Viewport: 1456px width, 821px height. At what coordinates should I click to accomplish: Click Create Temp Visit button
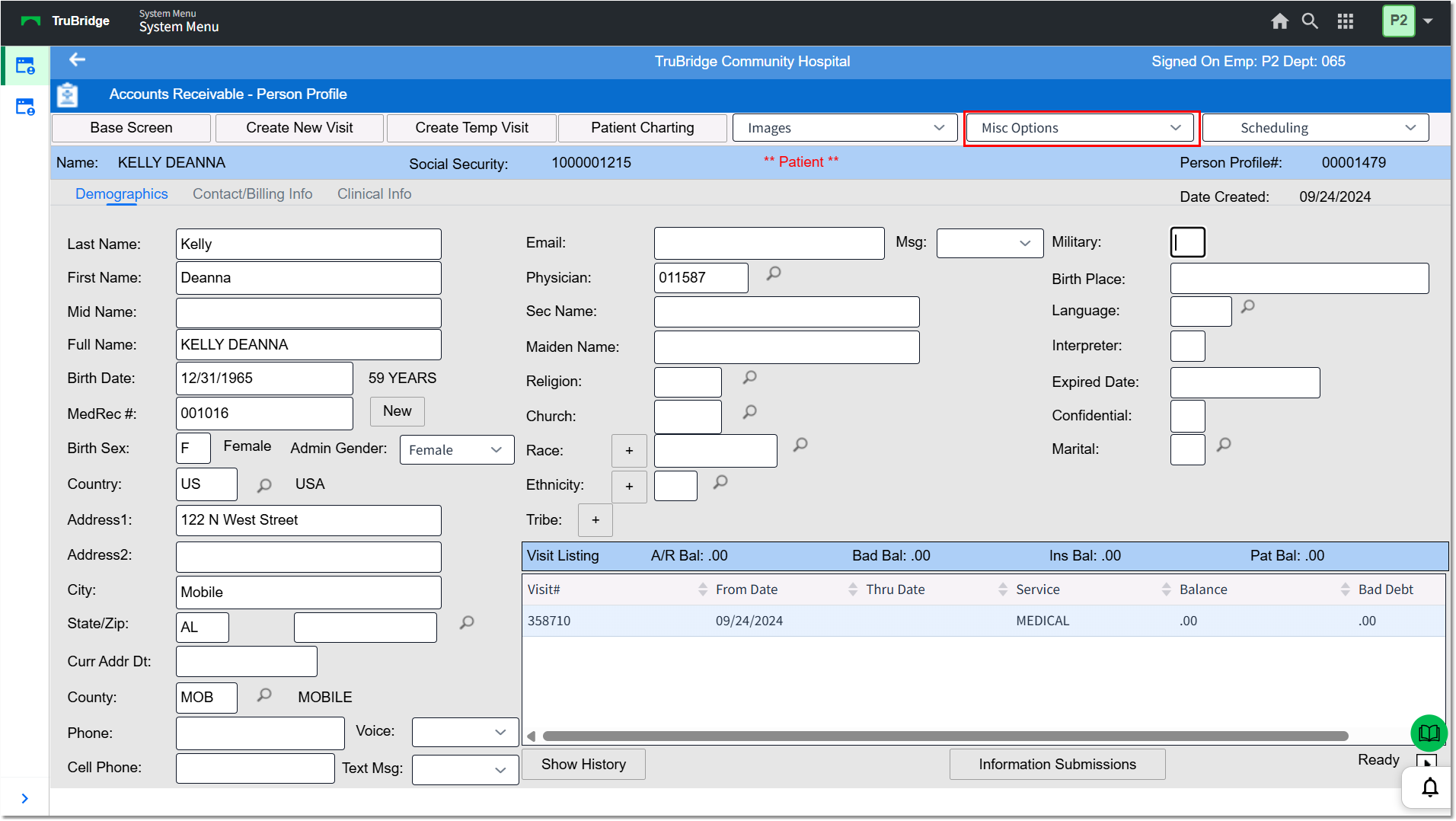pos(471,128)
